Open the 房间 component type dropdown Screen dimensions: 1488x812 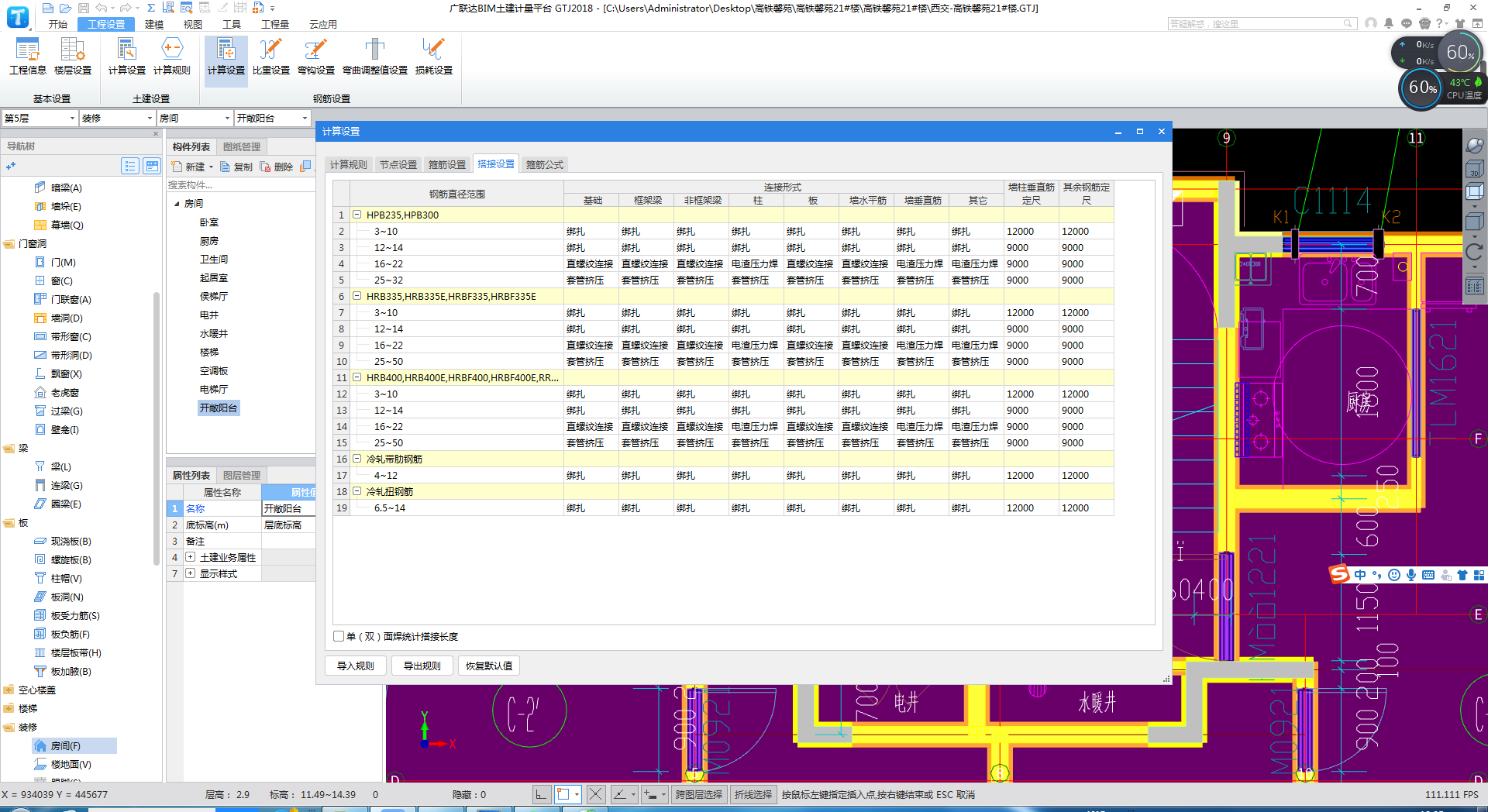coord(195,118)
